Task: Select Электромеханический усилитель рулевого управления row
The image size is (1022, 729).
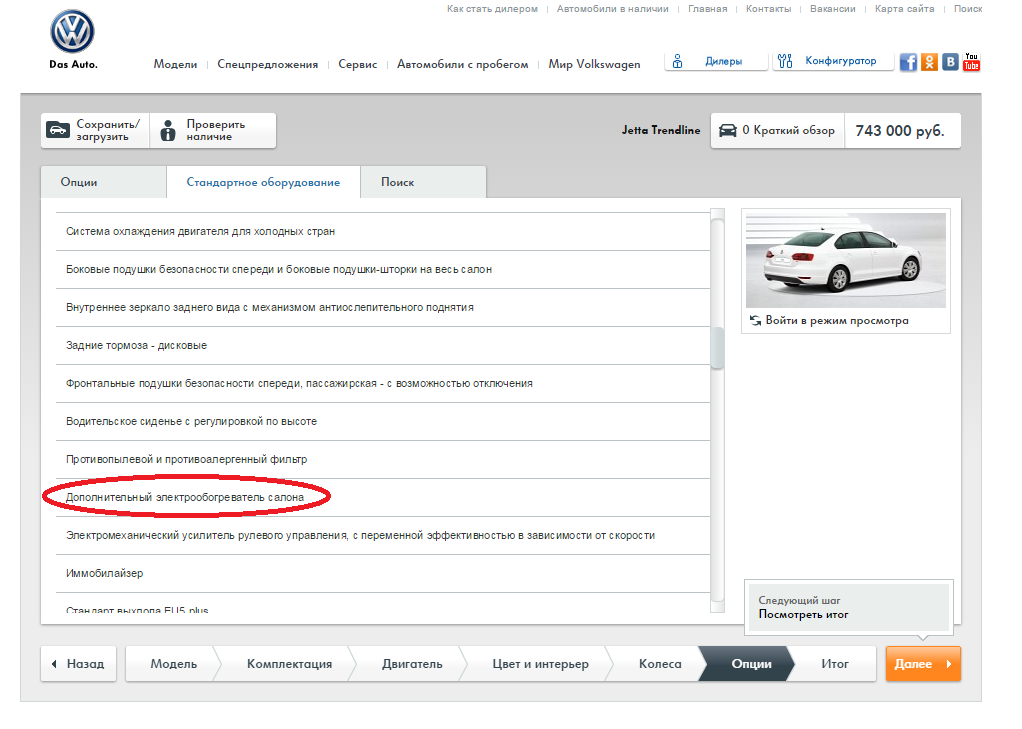Action: click(x=383, y=535)
